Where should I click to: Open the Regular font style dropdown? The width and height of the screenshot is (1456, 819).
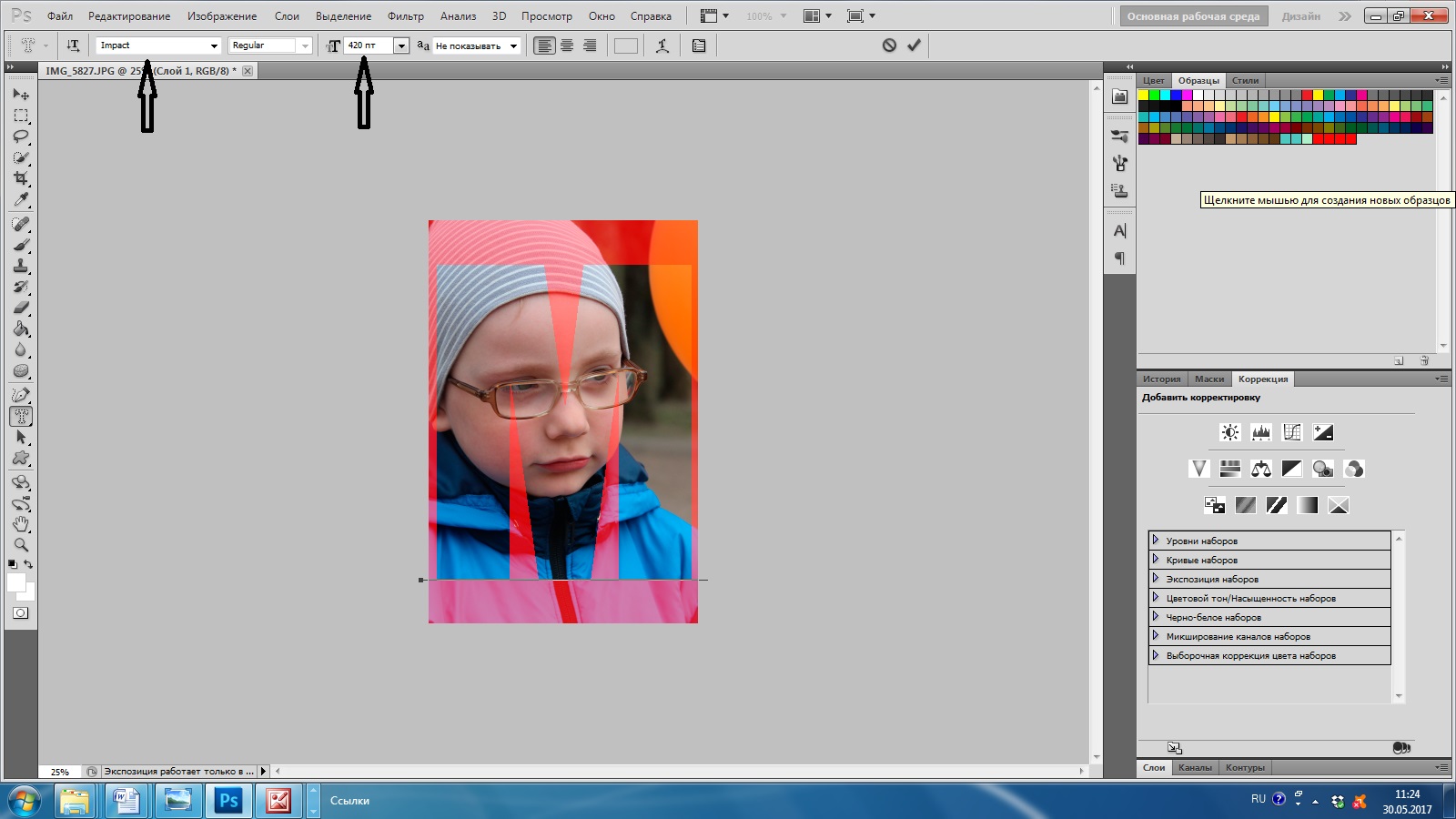[305, 45]
